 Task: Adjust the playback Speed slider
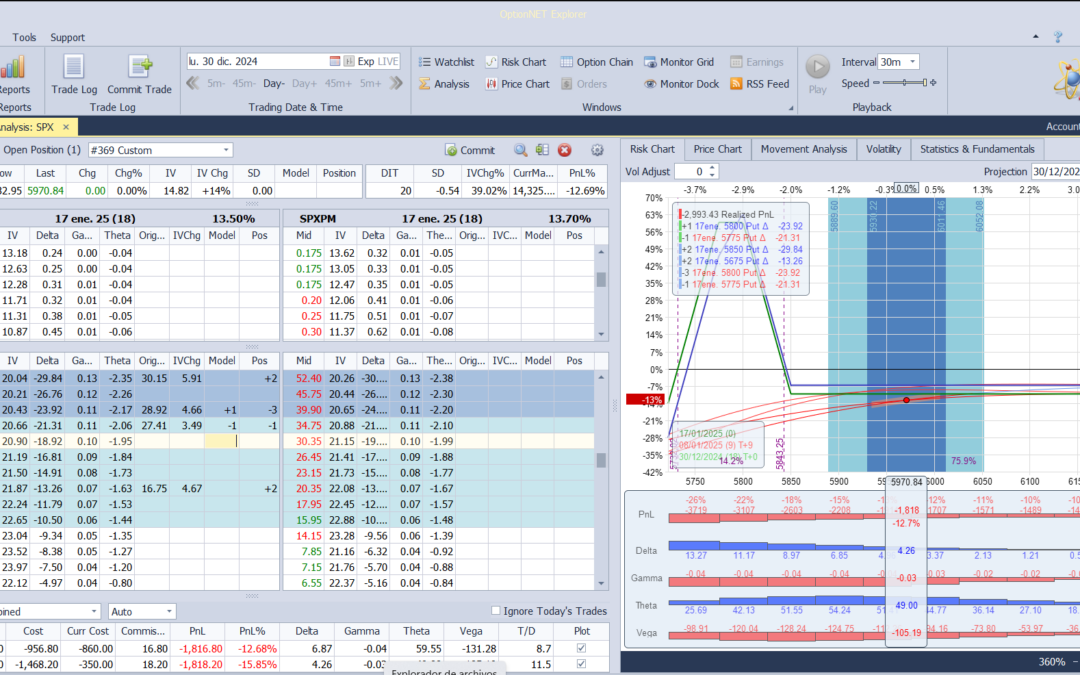click(x=904, y=84)
